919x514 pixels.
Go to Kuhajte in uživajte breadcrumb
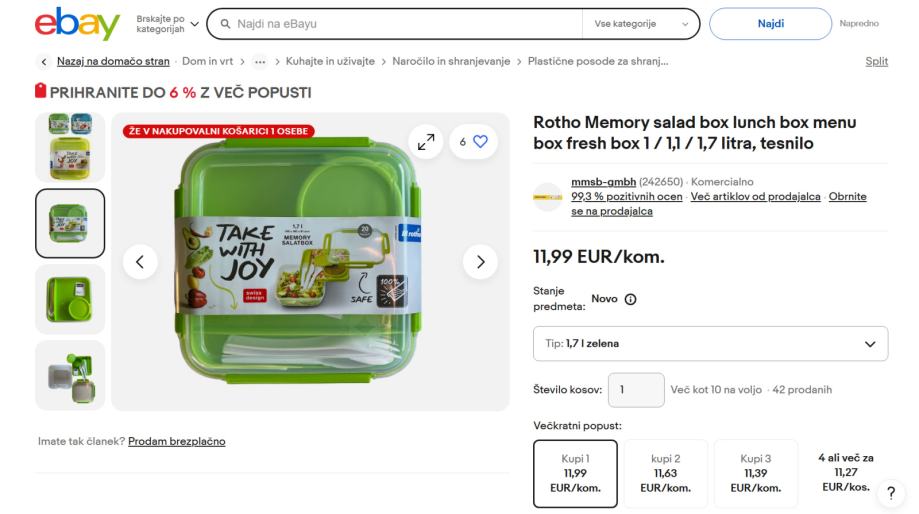(330, 62)
